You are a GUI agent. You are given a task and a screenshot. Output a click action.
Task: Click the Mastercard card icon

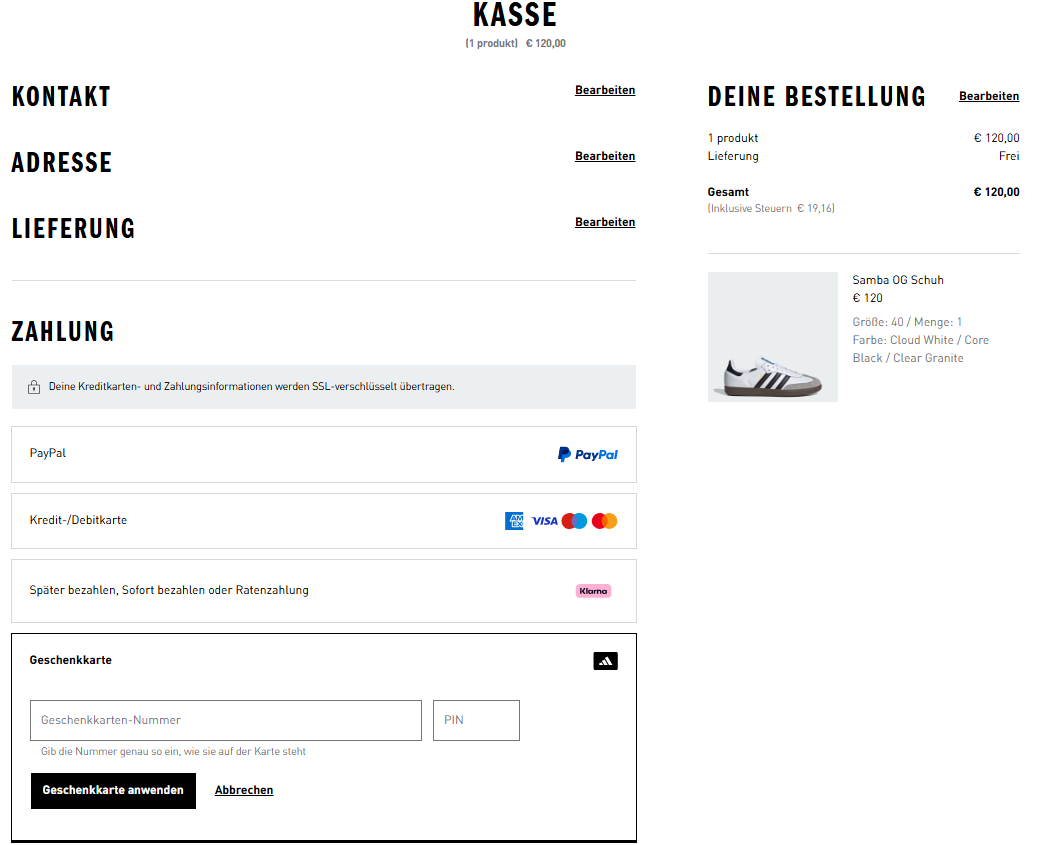point(604,521)
